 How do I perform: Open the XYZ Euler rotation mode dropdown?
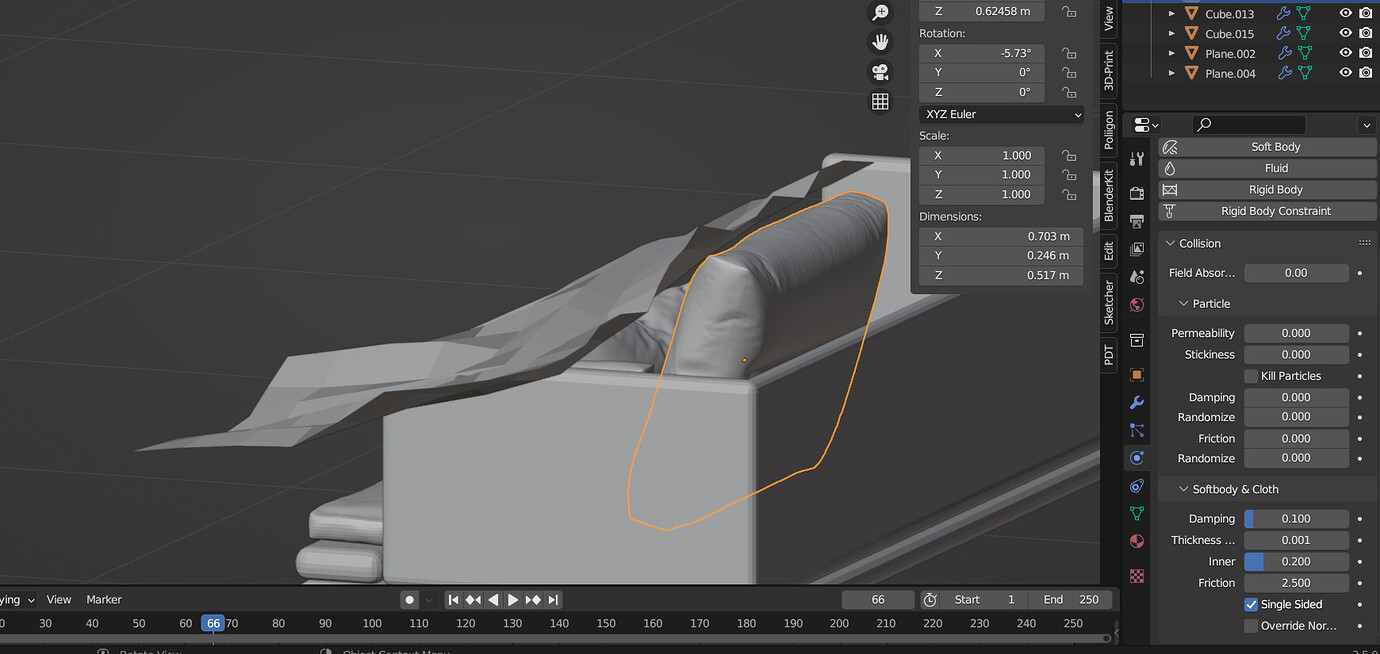pos(1001,114)
